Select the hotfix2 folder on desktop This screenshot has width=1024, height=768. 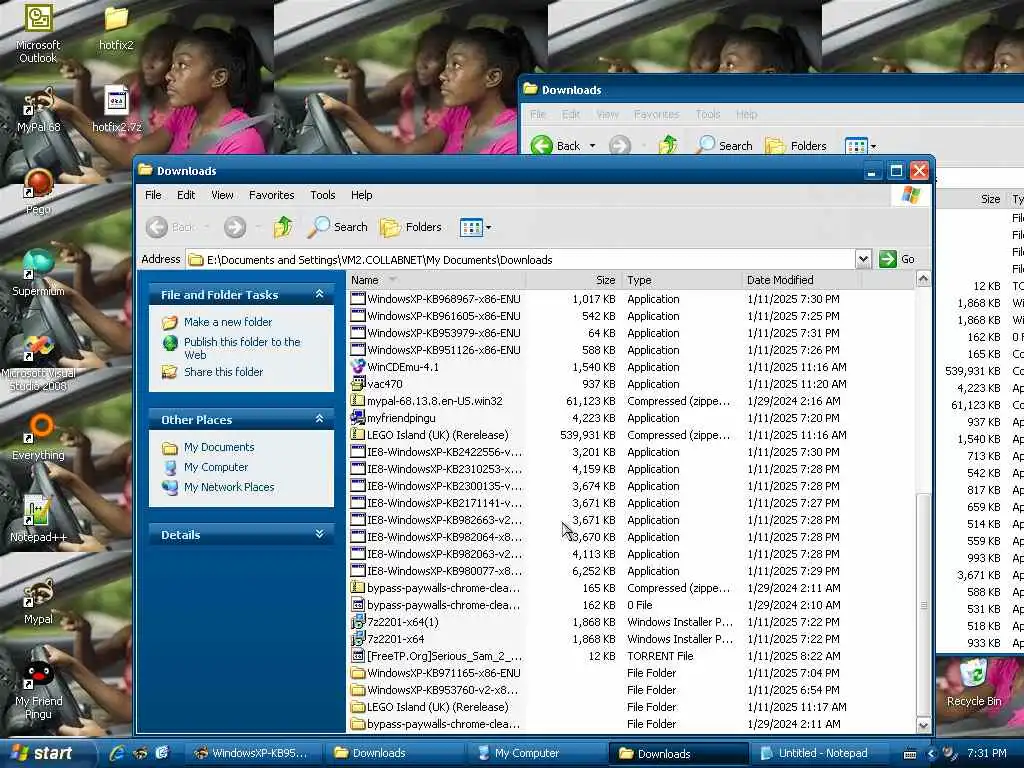point(116,27)
